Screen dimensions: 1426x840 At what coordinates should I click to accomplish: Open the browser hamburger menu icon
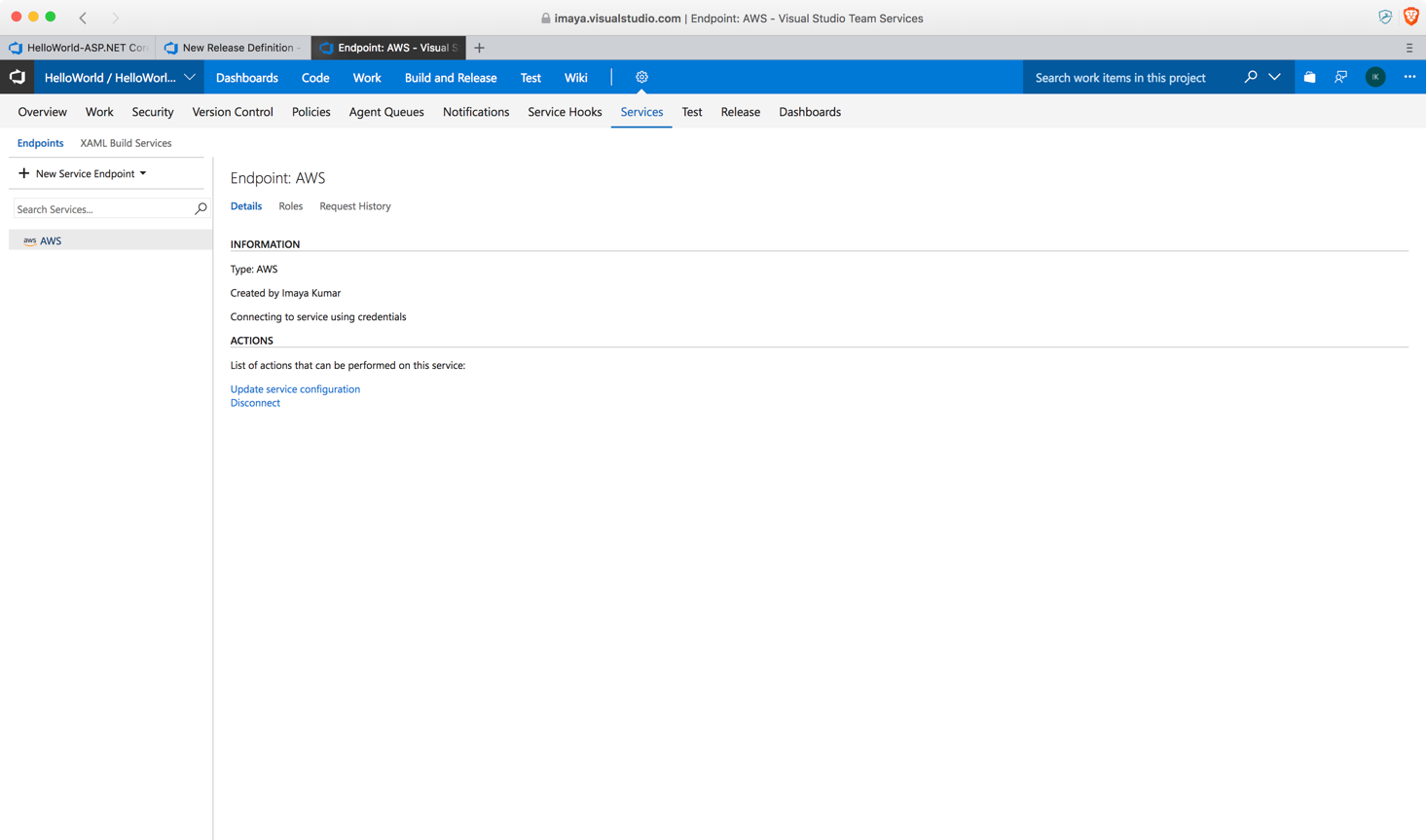click(1408, 48)
